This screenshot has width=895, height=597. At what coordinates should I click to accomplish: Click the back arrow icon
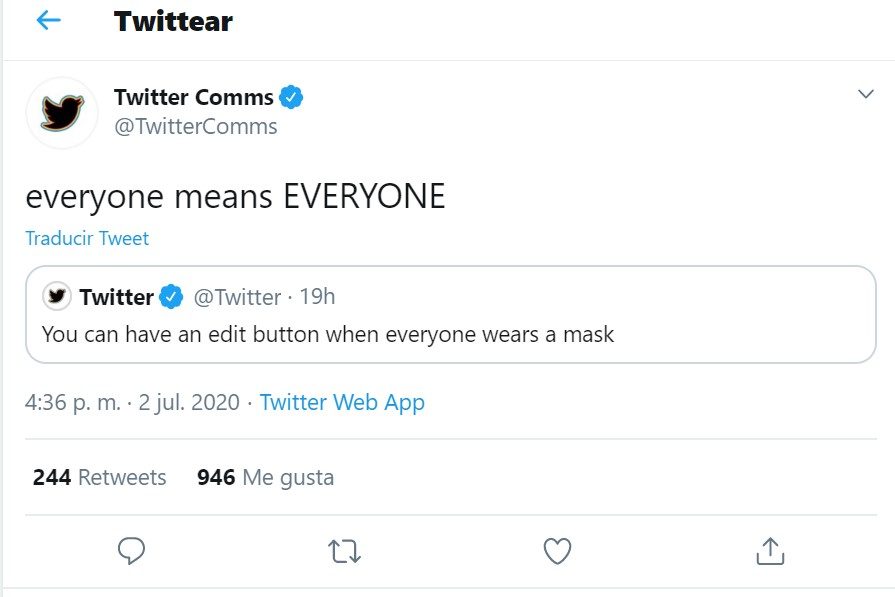click(x=48, y=21)
